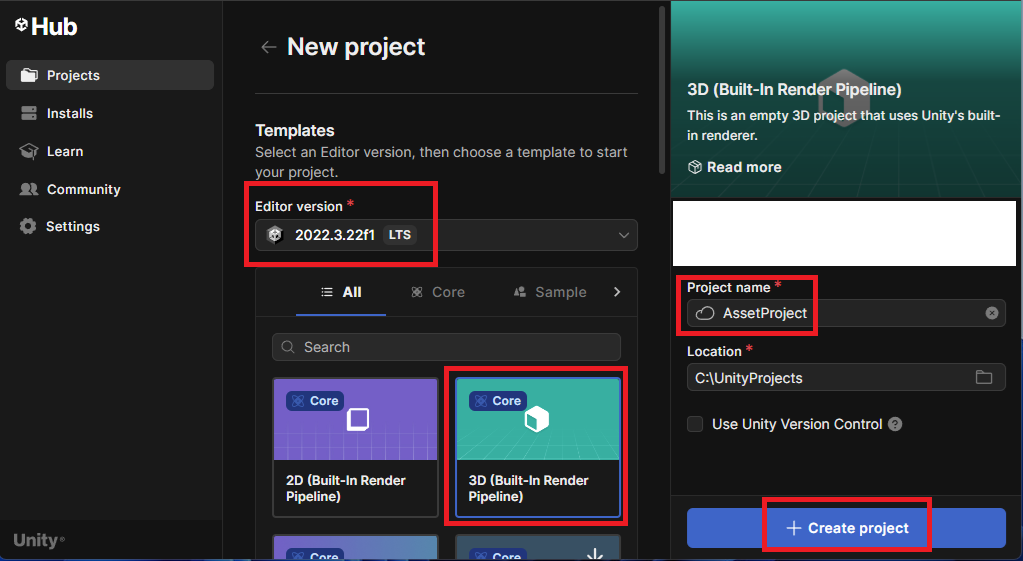This screenshot has width=1023, height=561.
Task: Enable Use Unity Version Control checkbox
Action: click(x=695, y=424)
